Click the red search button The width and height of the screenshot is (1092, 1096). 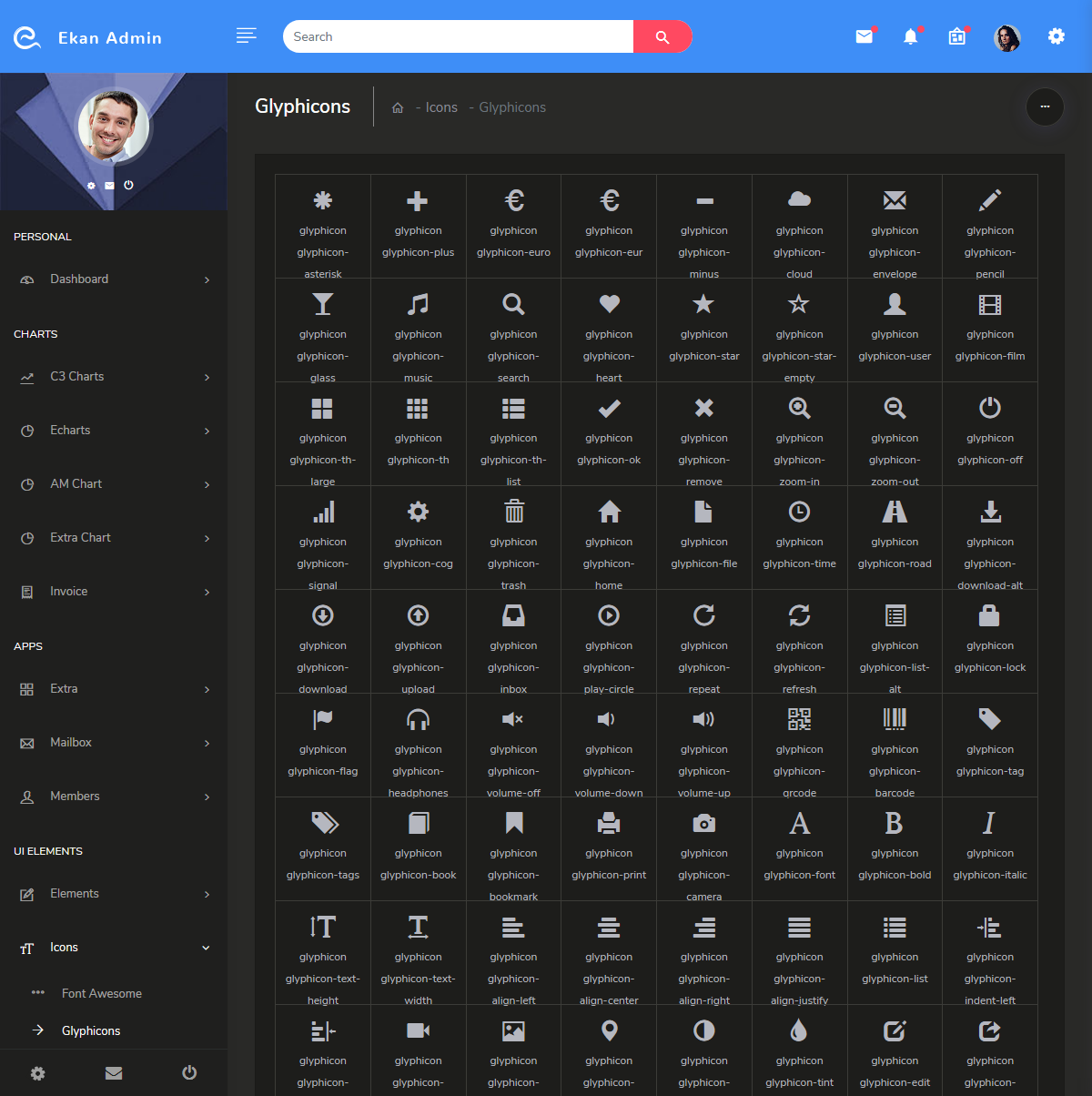662,36
